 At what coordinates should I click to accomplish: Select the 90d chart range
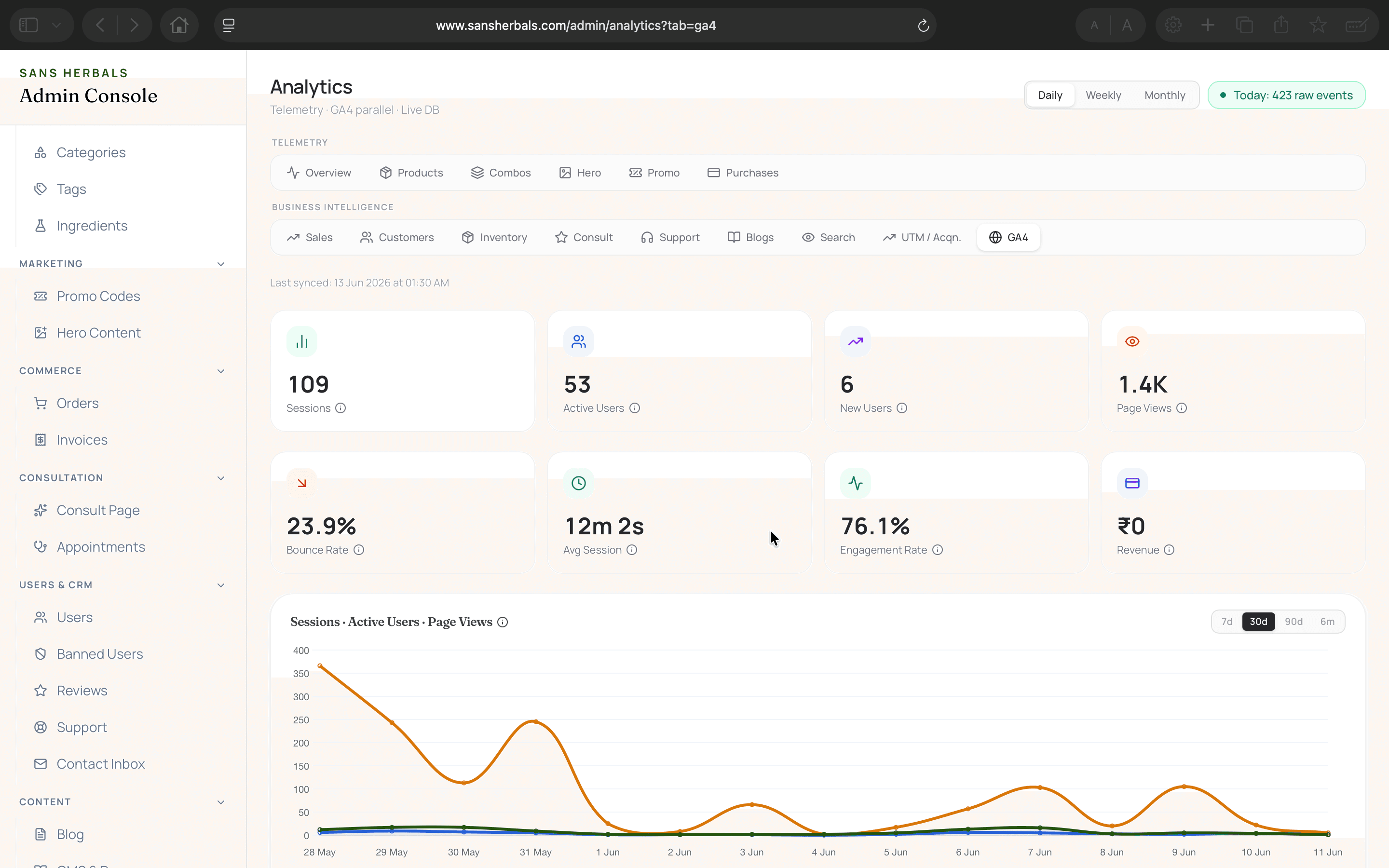(1293, 622)
